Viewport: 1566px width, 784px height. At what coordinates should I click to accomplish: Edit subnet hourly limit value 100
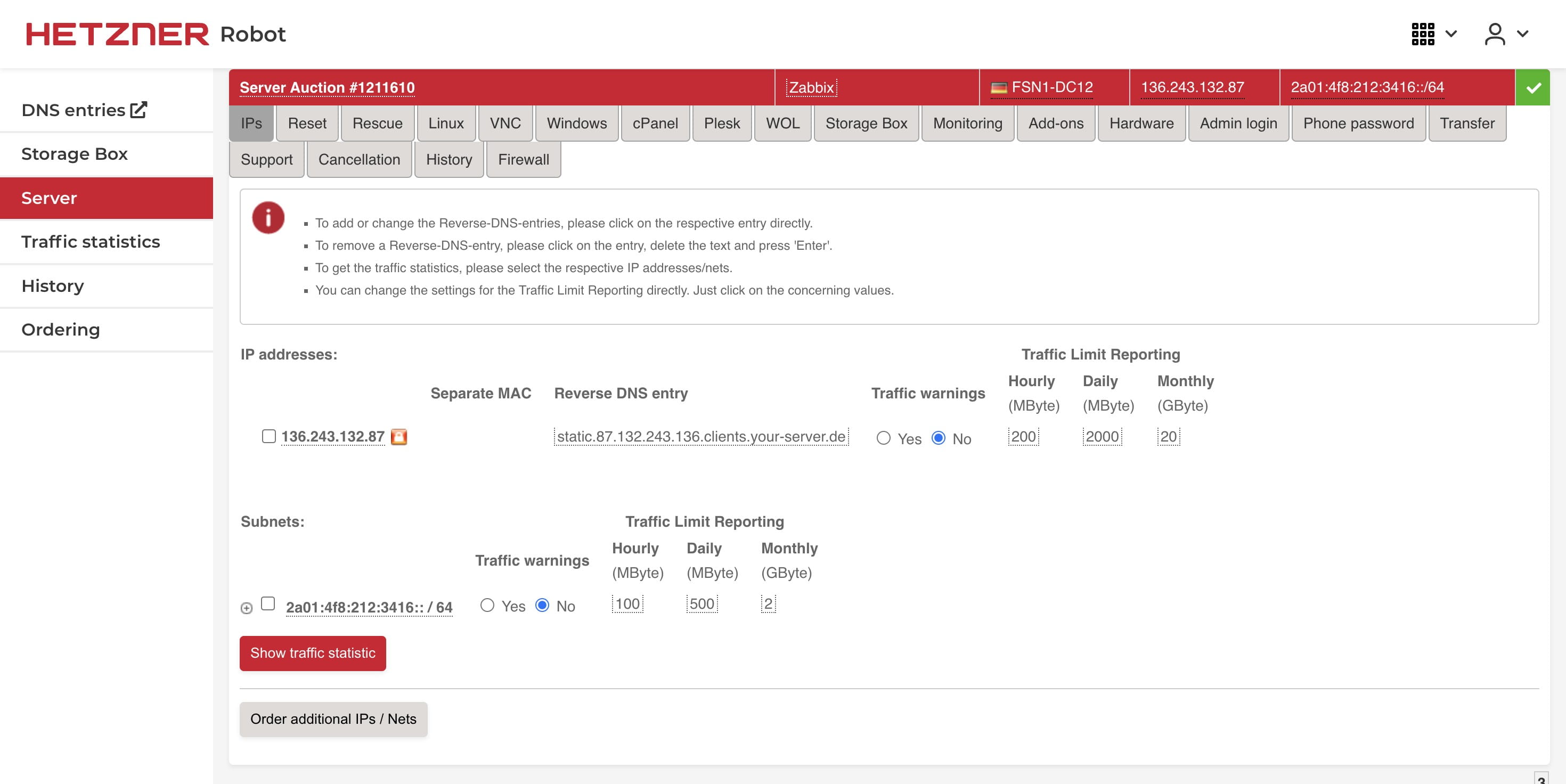tap(627, 604)
